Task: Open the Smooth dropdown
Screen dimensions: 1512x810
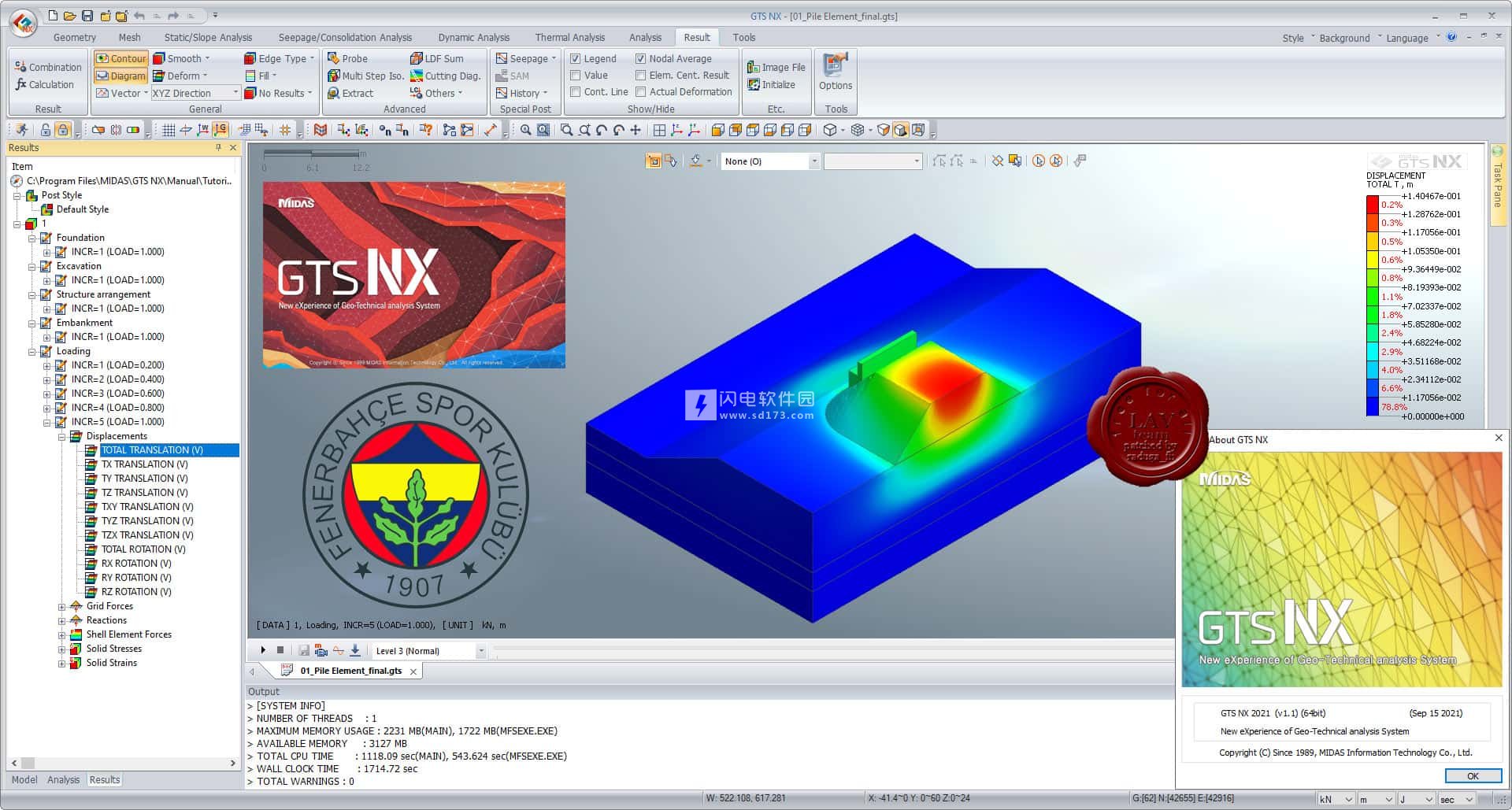Action: (x=181, y=58)
